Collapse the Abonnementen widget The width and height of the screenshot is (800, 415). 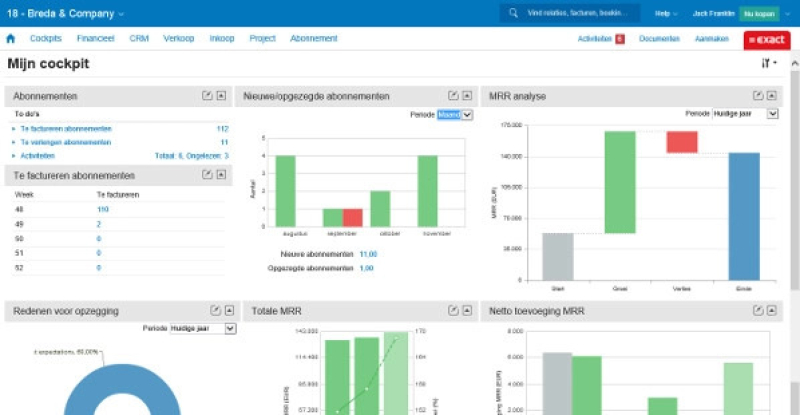pyautogui.click(x=221, y=95)
